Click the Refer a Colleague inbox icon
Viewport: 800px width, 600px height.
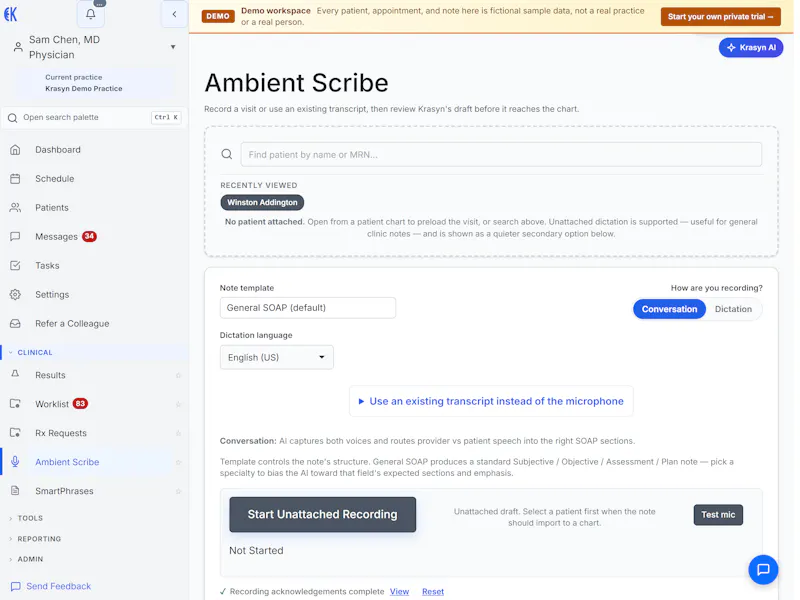pos(15,324)
